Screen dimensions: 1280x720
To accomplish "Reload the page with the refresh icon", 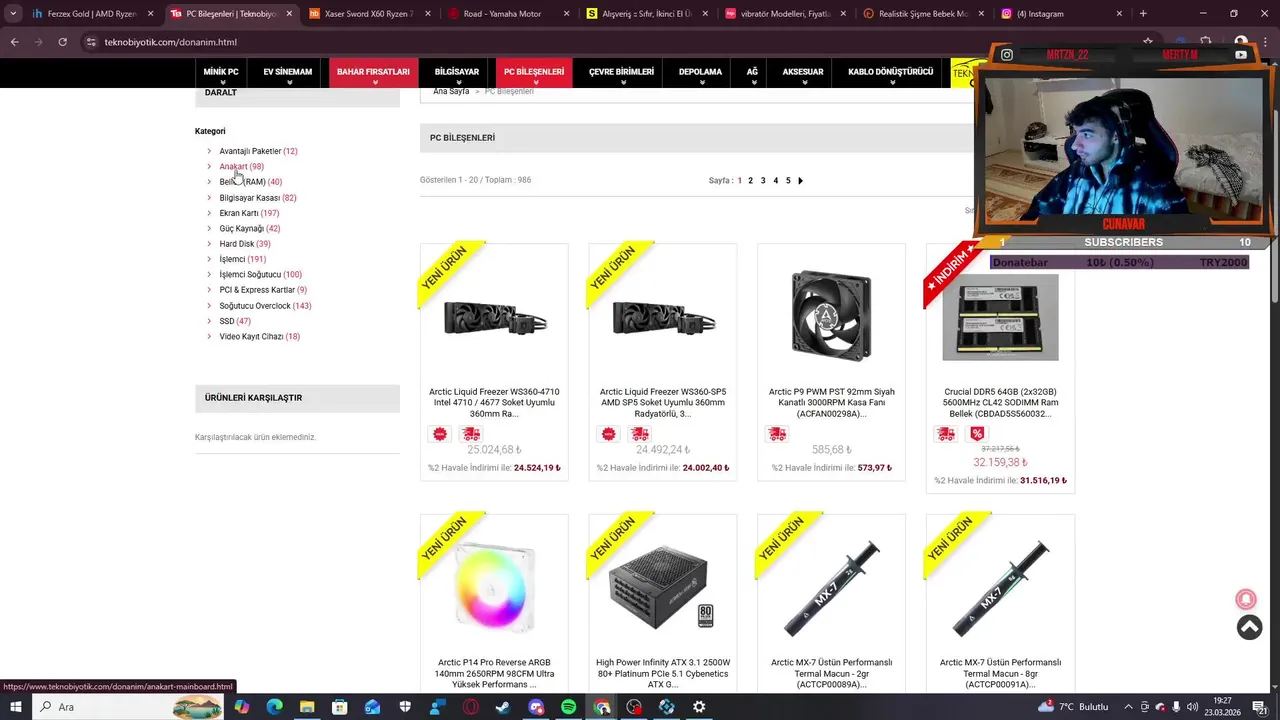I will tap(62, 42).
